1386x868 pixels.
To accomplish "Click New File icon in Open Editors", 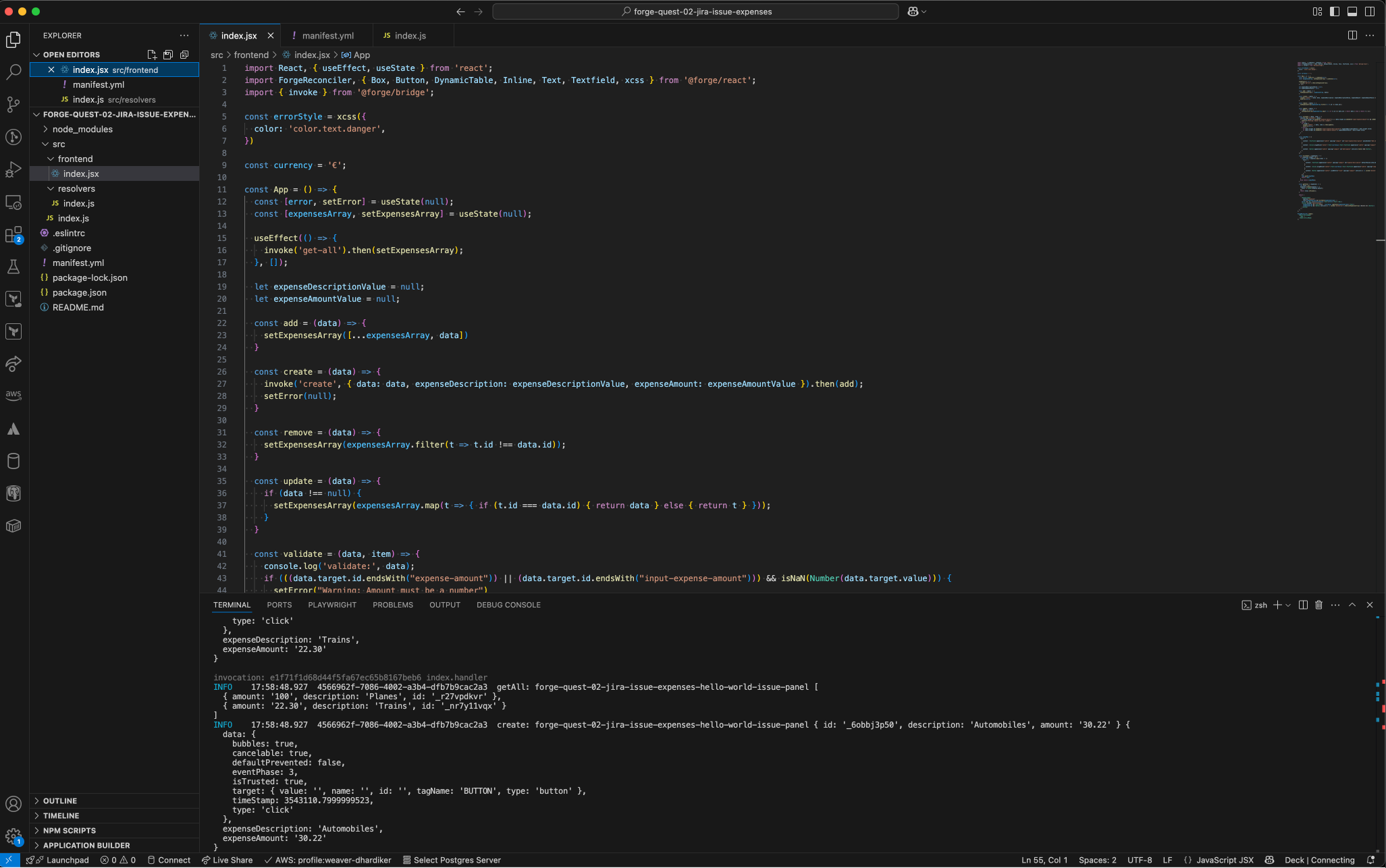I will [x=152, y=55].
